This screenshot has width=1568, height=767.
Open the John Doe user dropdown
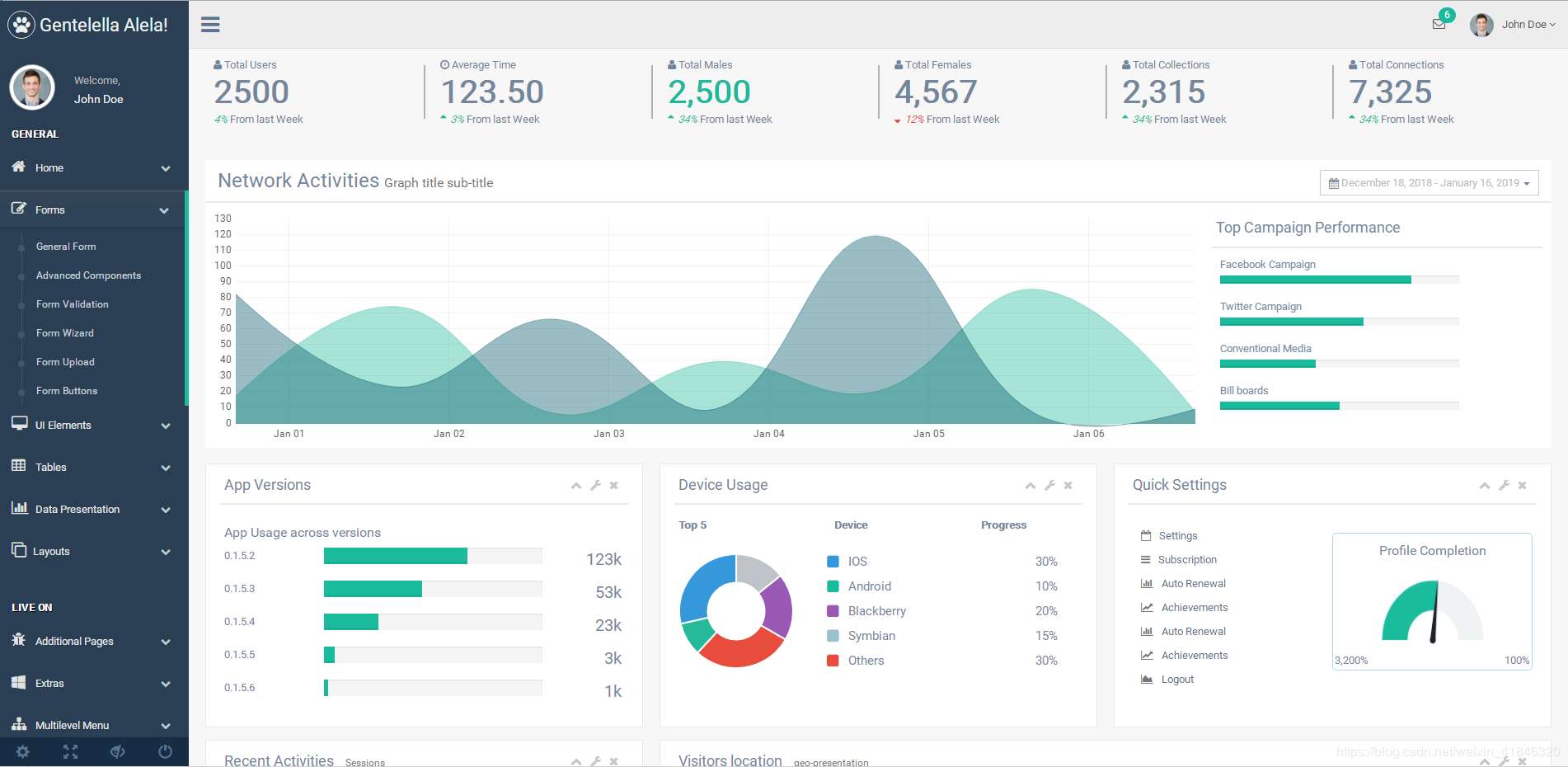pos(1513,25)
